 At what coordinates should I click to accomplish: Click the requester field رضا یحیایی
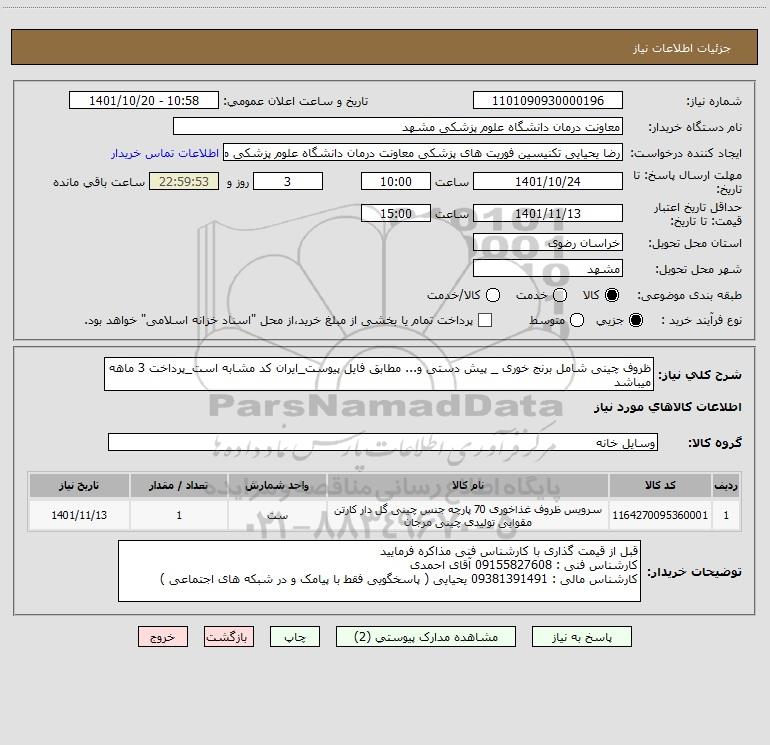coord(423,153)
